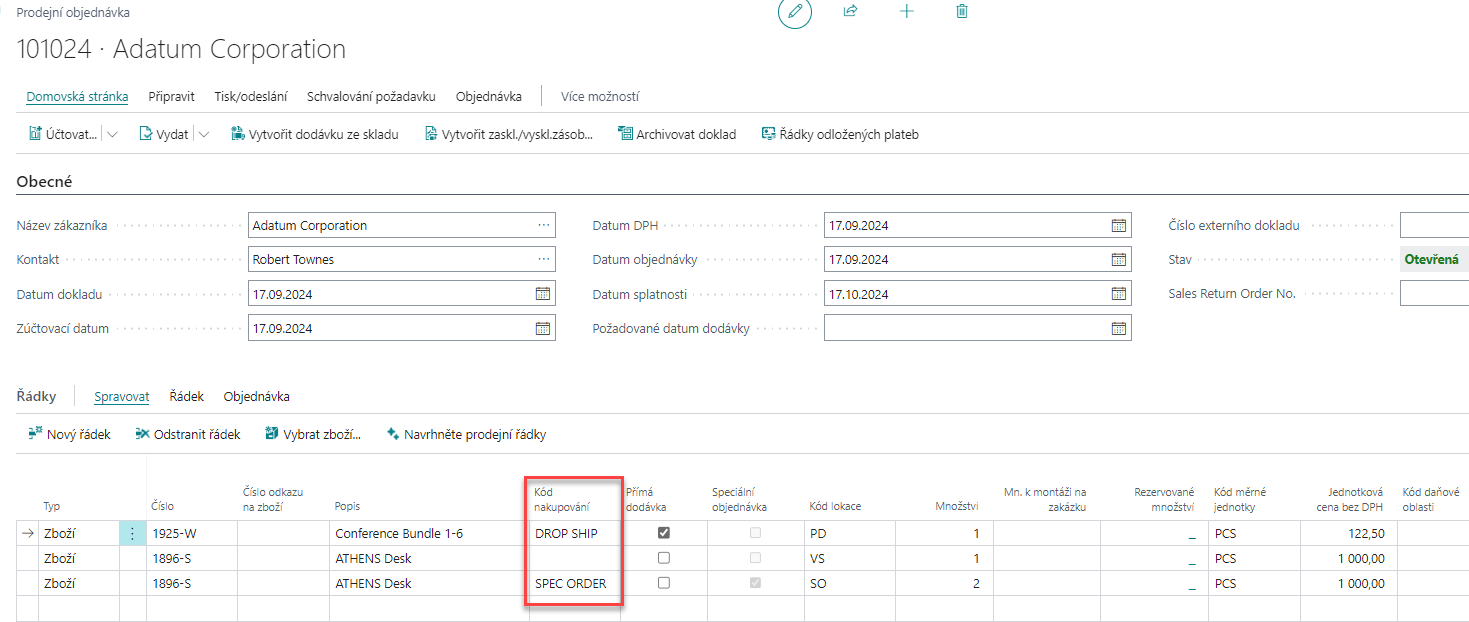
Task: Click three-dot row menu for 1925-W line
Action: coord(132,534)
